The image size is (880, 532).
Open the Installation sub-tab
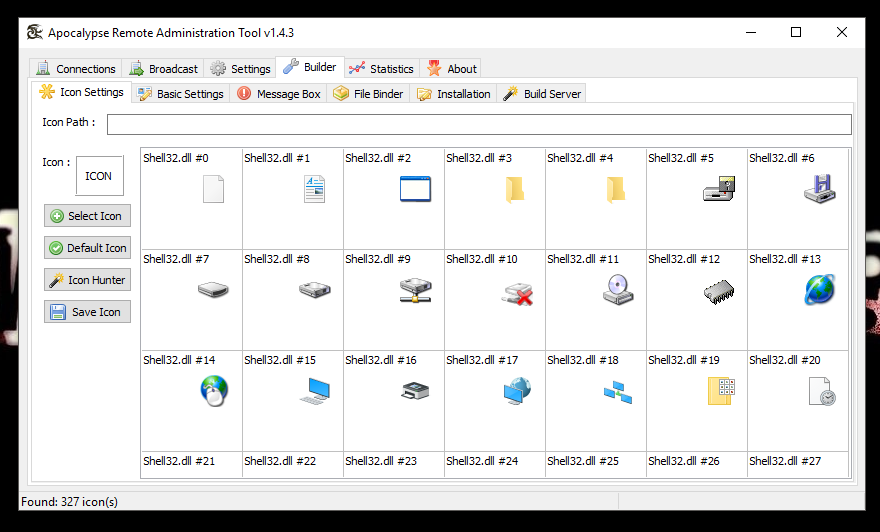(x=453, y=94)
